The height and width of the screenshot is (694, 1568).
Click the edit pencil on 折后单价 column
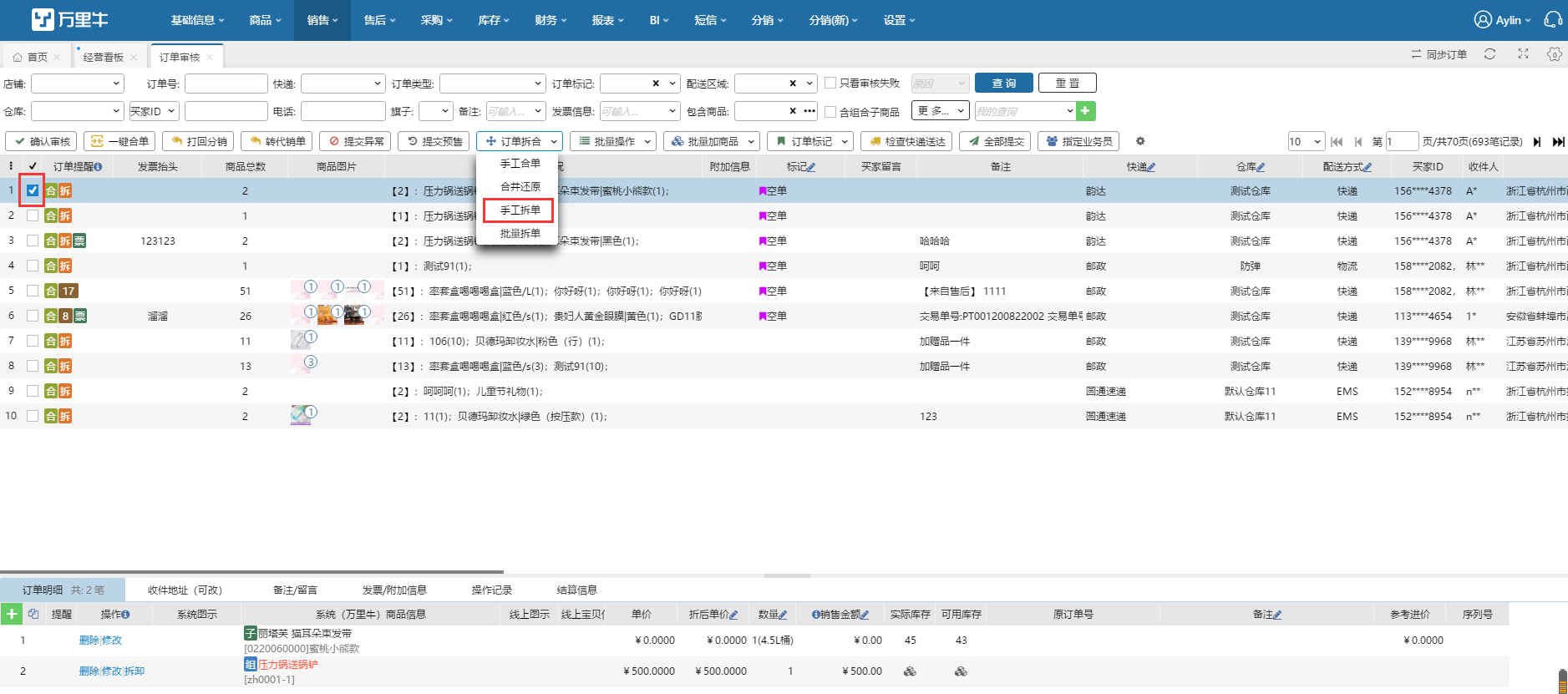tap(733, 615)
